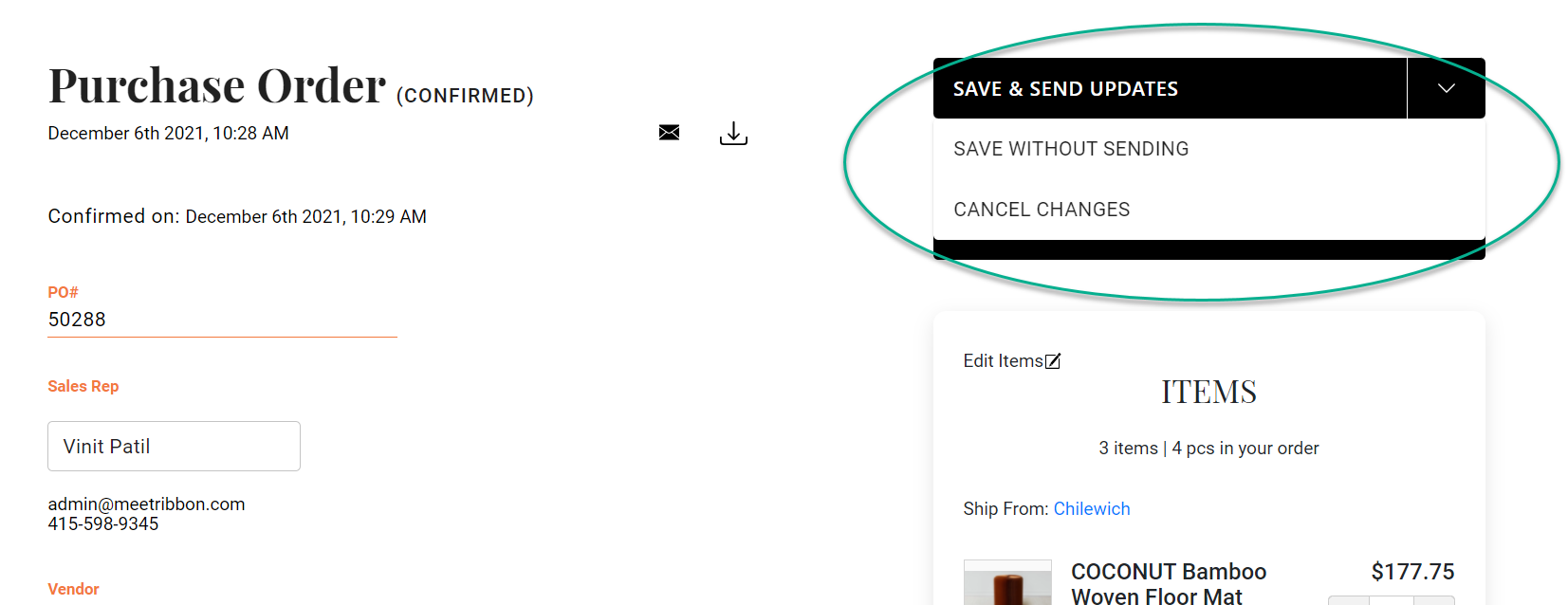The image size is (1568, 605).
Task: Click the COCONUT Bamboo Woven Floor Mat title
Action: coord(1169,583)
